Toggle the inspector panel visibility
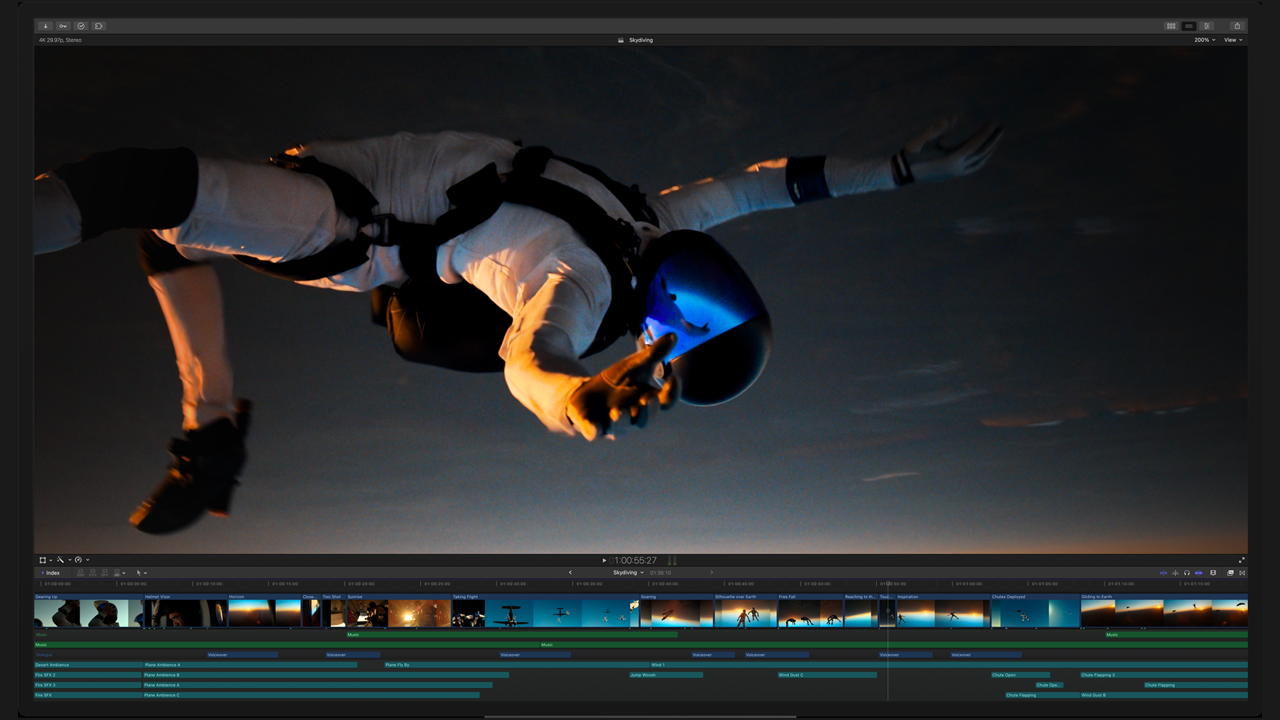 pyautogui.click(x=1207, y=26)
